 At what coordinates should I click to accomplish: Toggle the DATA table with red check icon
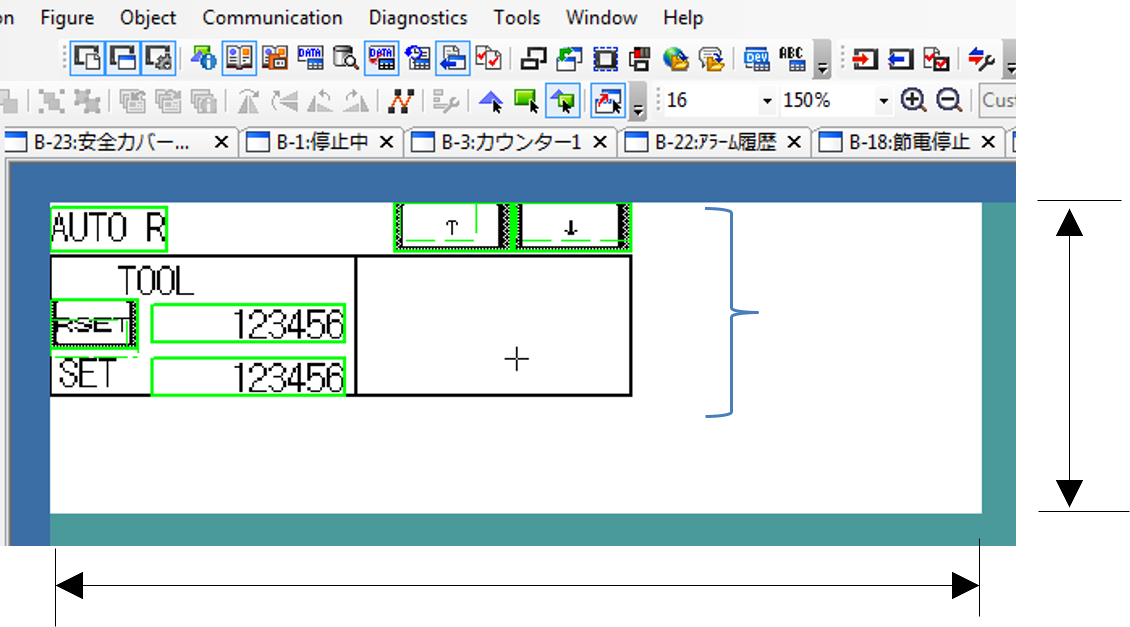tap(381, 58)
